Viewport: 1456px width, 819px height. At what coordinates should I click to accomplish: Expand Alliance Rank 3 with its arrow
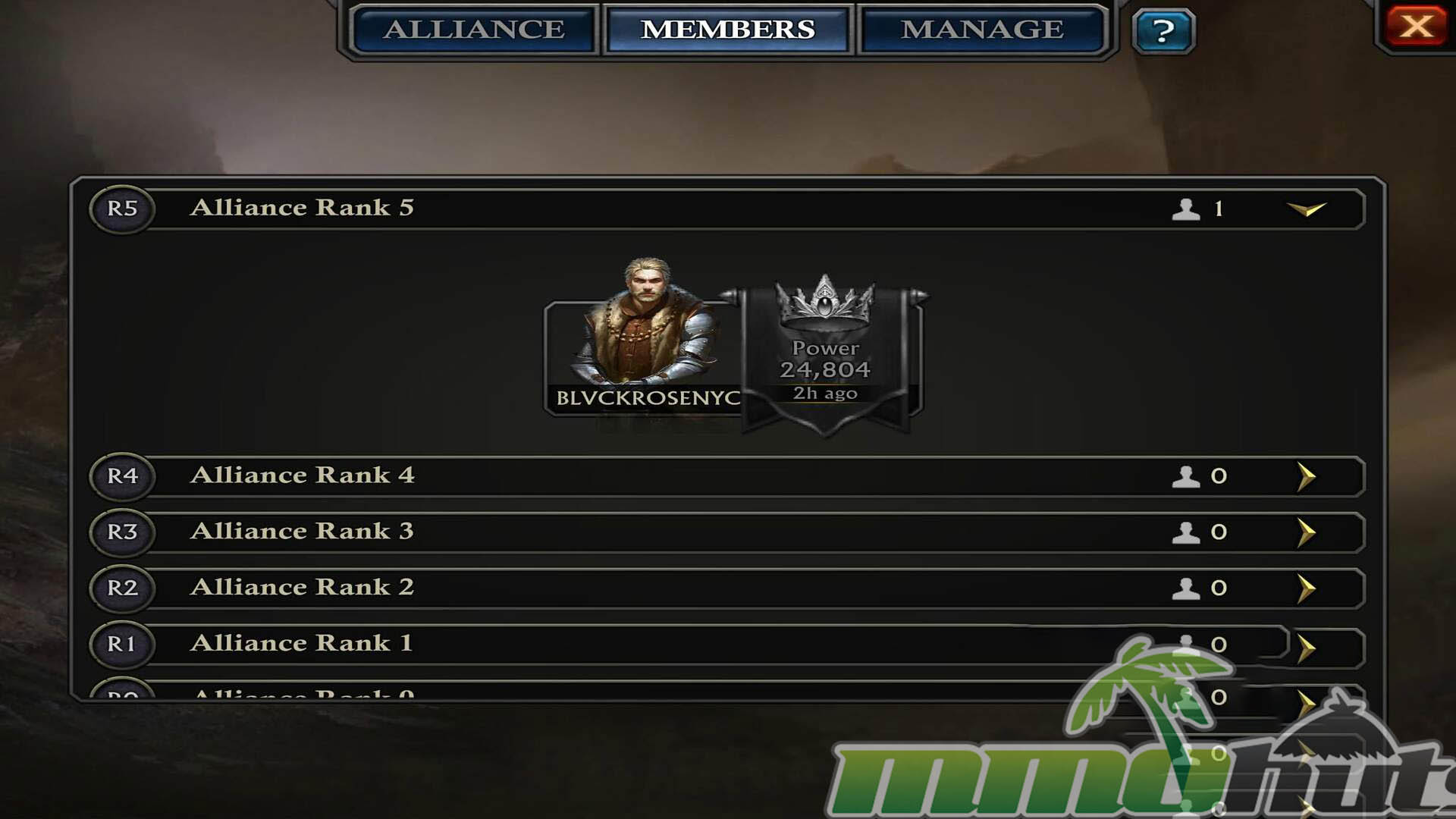pos(1306,532)
